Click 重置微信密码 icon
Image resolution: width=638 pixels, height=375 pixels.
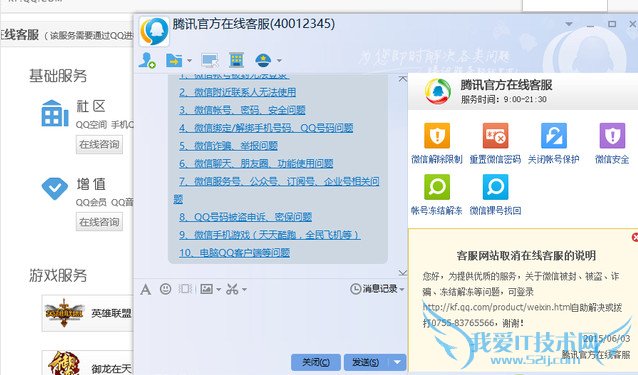pyautogui.click(x=495, y=136)
